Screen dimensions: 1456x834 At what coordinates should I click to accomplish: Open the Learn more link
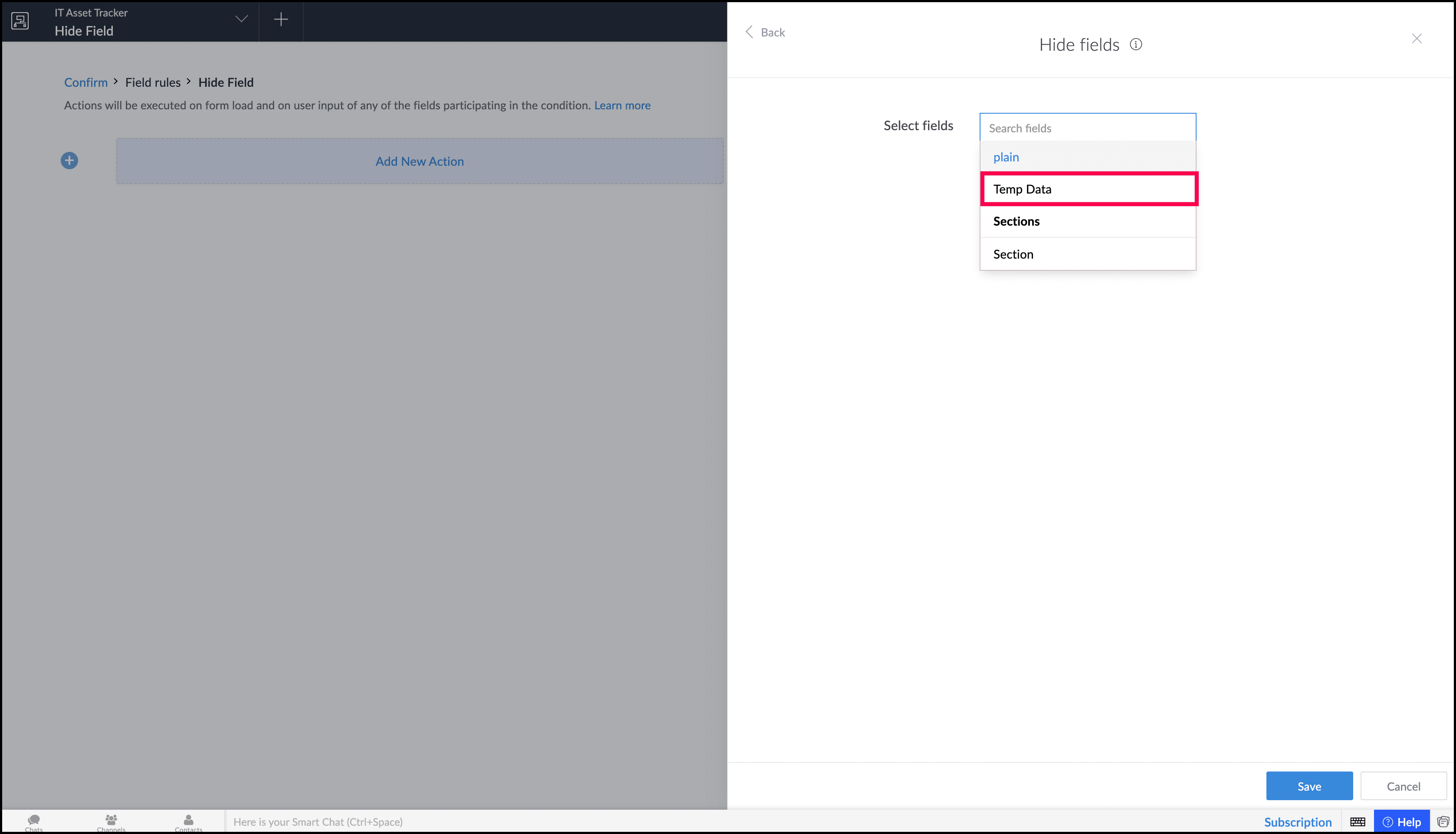coord(622,105)
